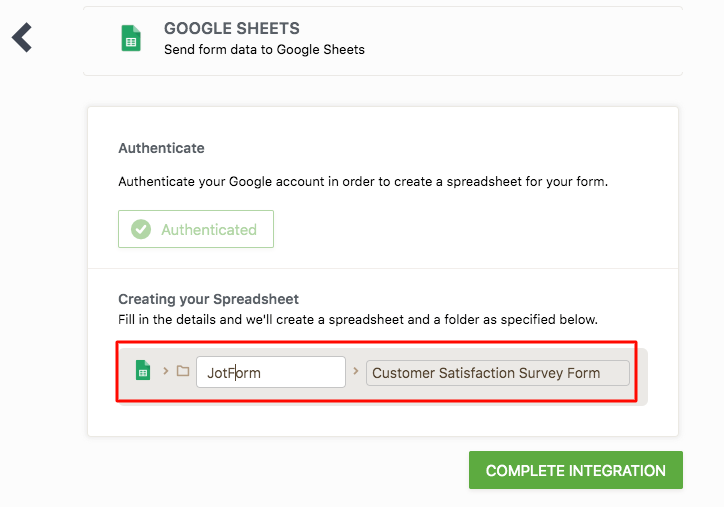Click the word 'Authenticated' label text

(209, 229)
